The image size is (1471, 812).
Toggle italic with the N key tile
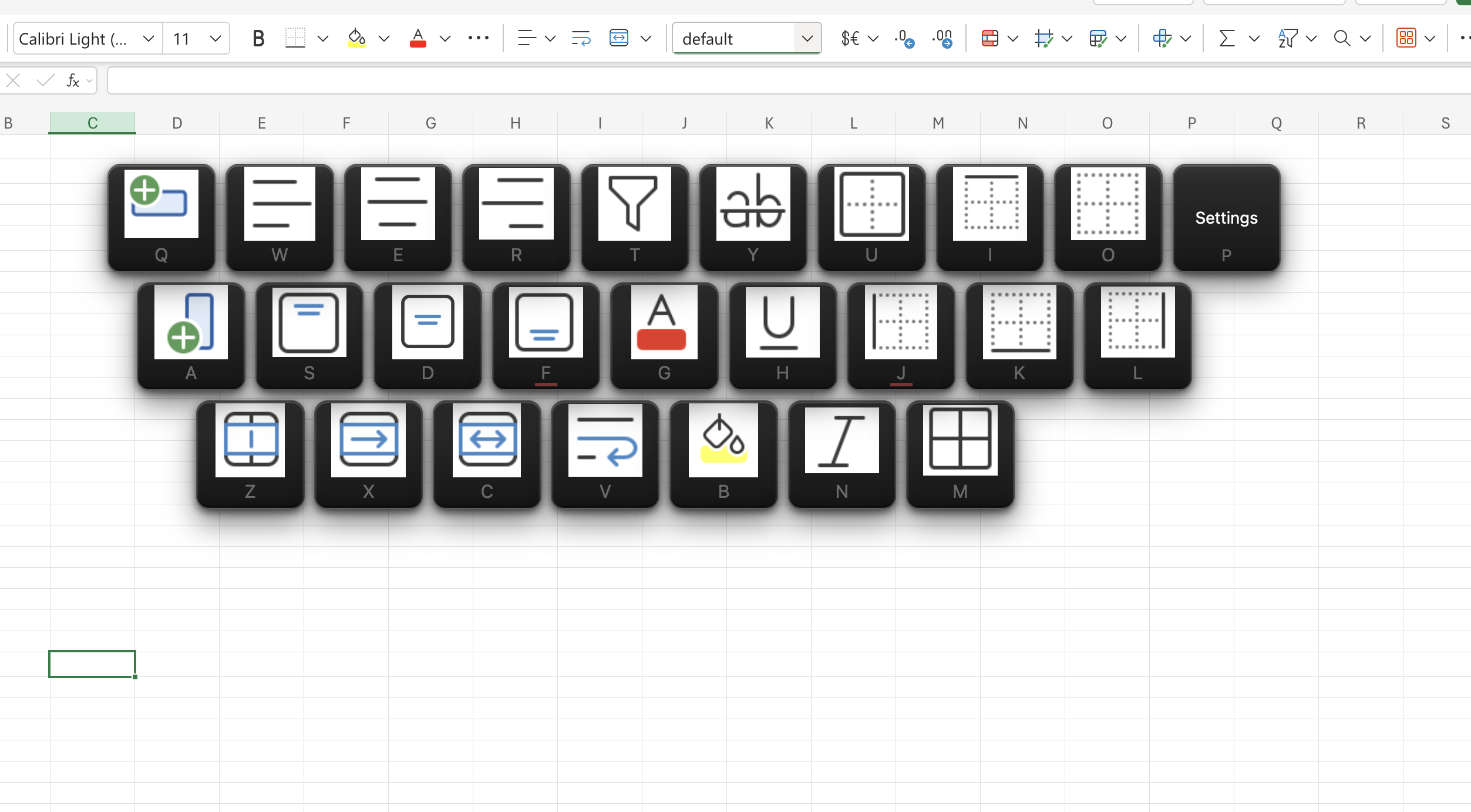click(842, 454)
